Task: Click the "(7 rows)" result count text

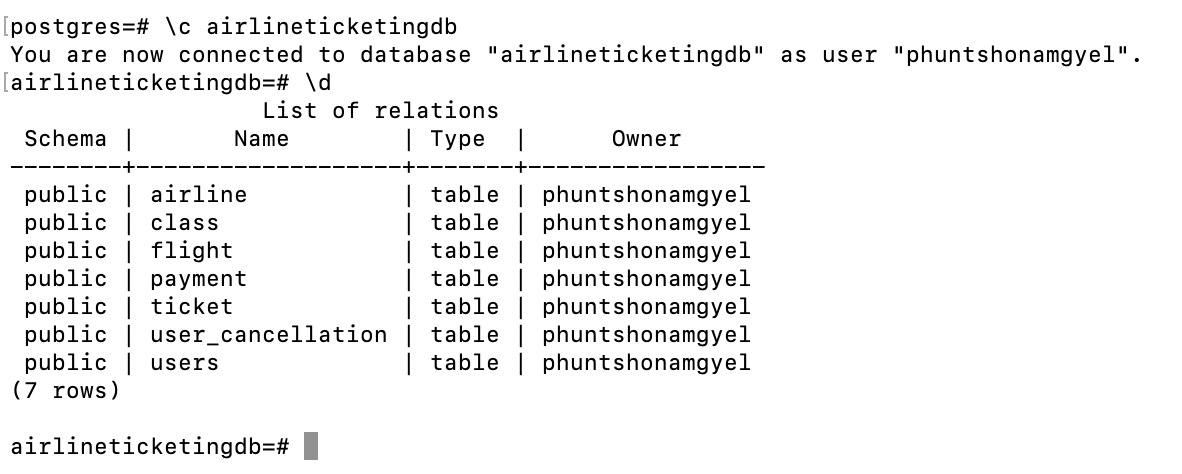Action: coord(65,391)
